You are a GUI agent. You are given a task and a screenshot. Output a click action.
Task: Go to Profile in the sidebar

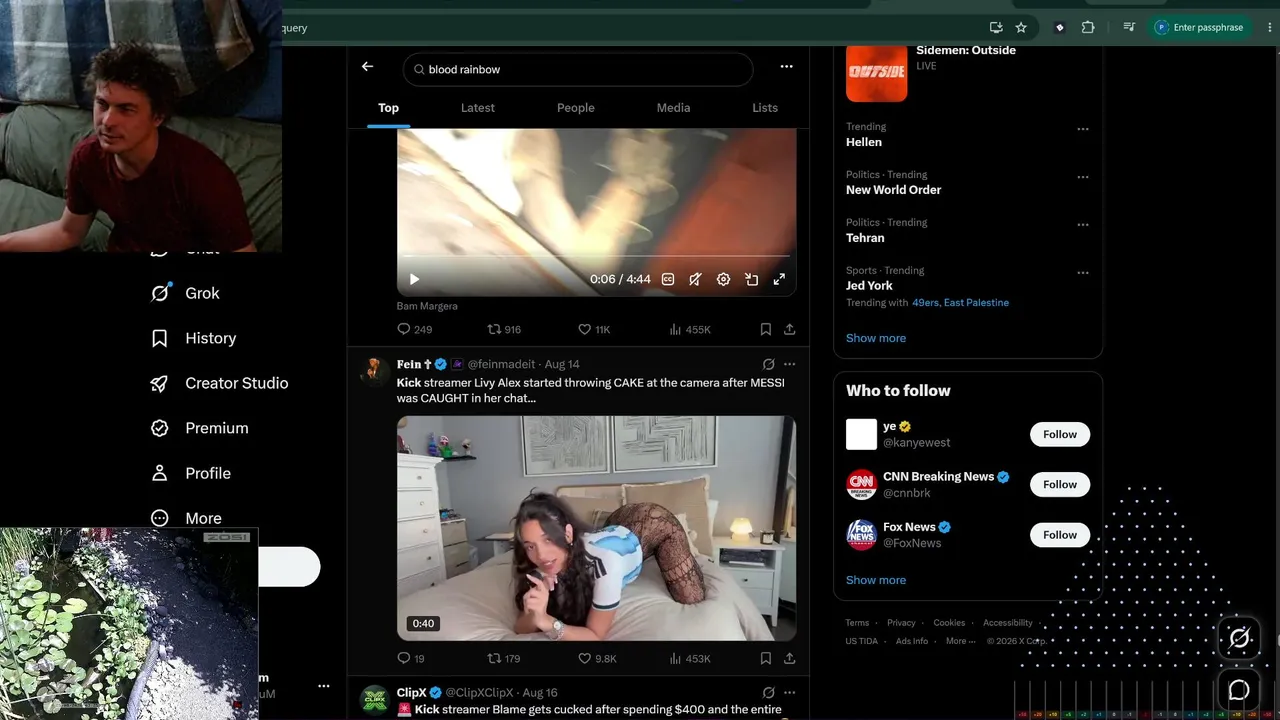(190, 473)
